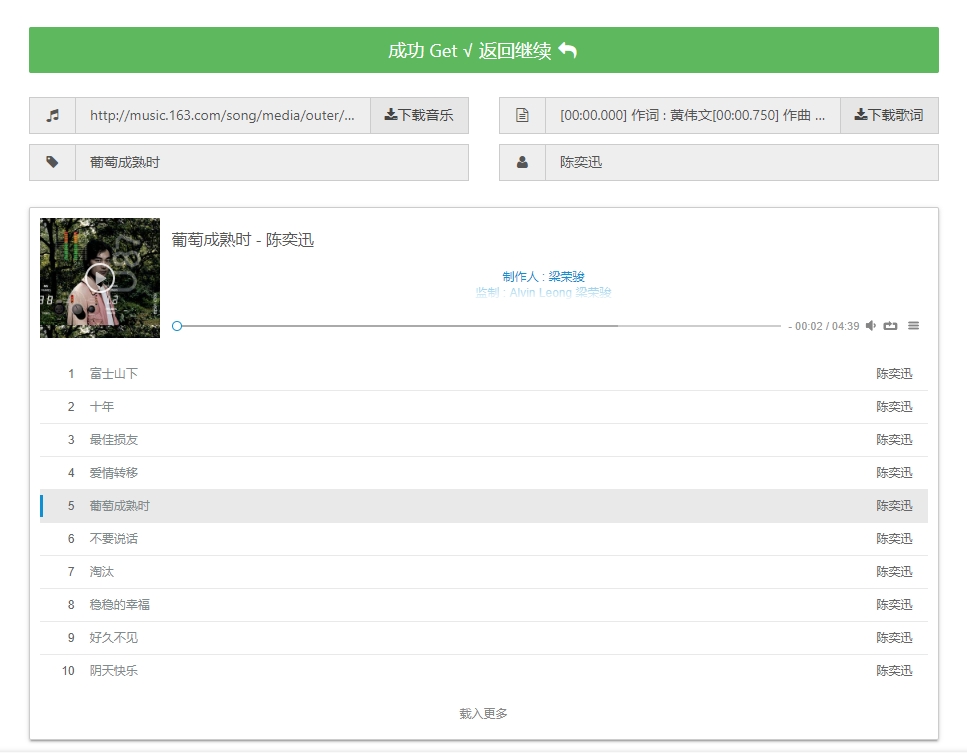Screen dimensions: 967x753
Task: Click the person icon next to 陈奕迅
Action: coord(521,161)
